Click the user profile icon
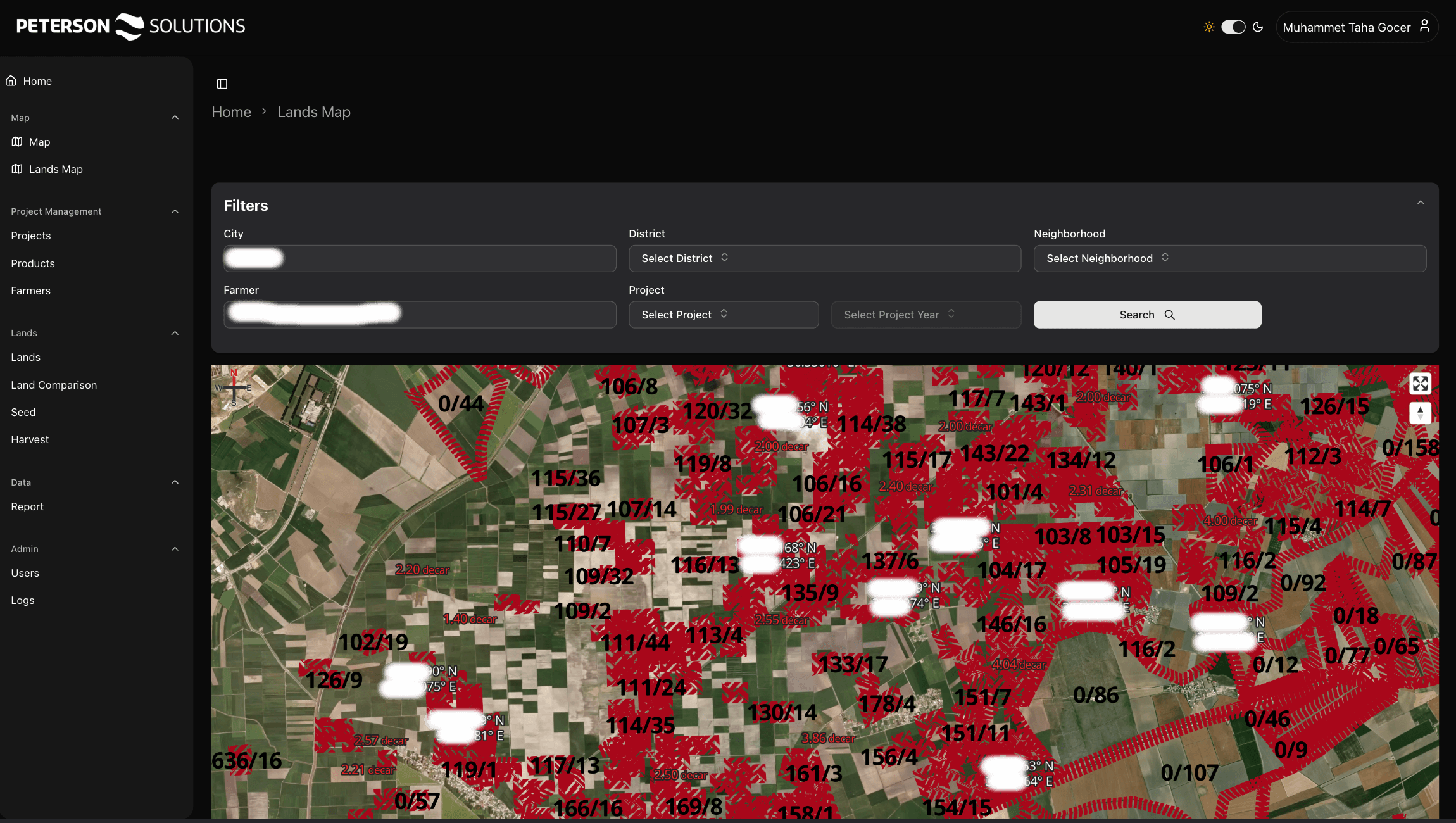The width and height of the screenshot is (1456, 823). [1424, 26]
